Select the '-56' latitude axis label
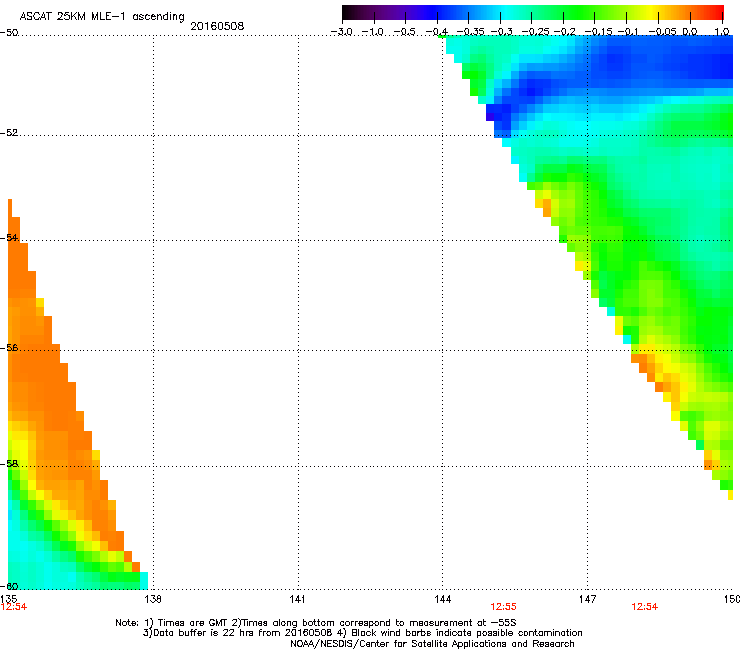740x650 pixels. pos(9,347)
